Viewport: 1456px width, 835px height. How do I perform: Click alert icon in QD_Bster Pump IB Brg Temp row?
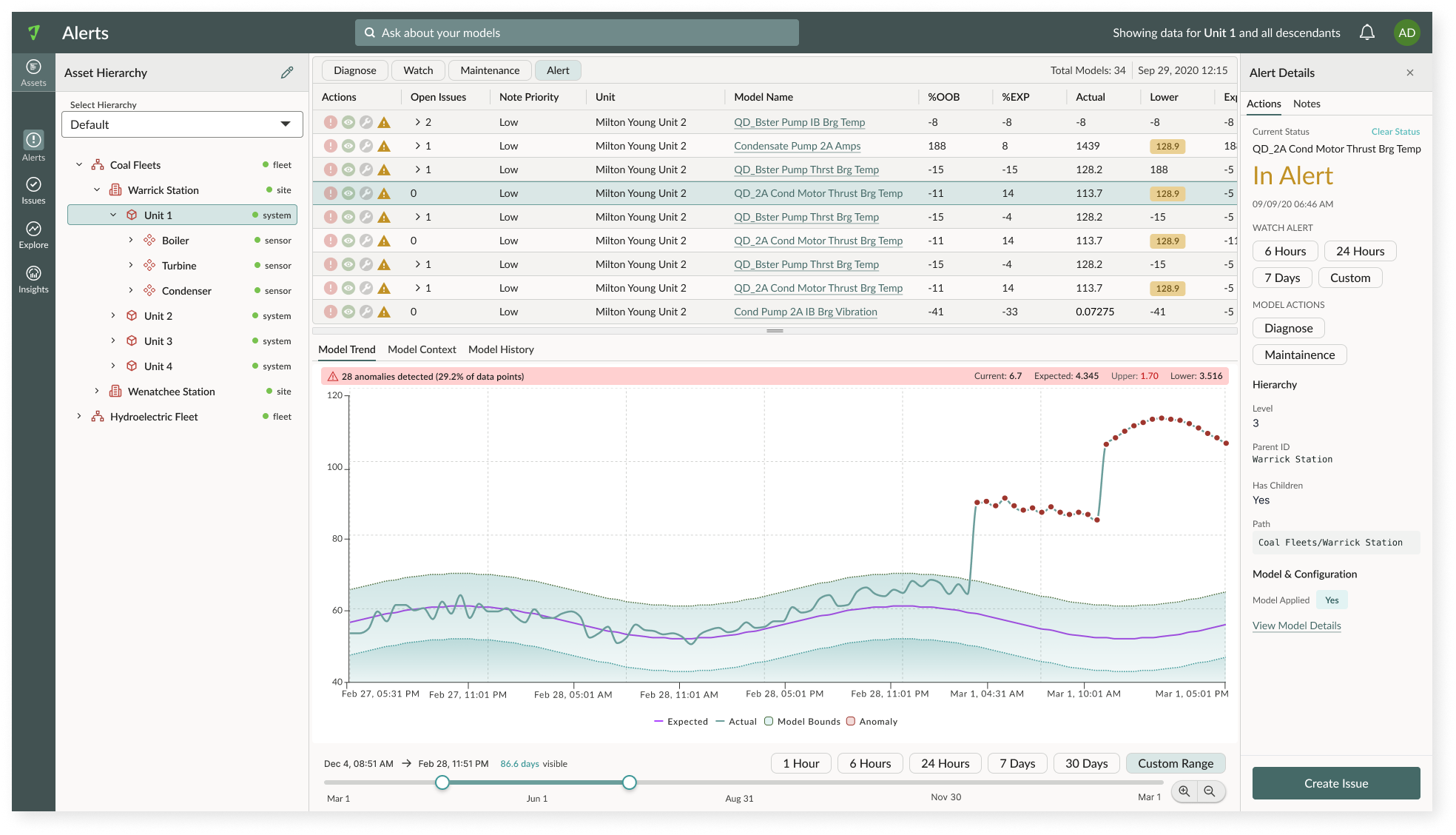click(x=331, y=122)
